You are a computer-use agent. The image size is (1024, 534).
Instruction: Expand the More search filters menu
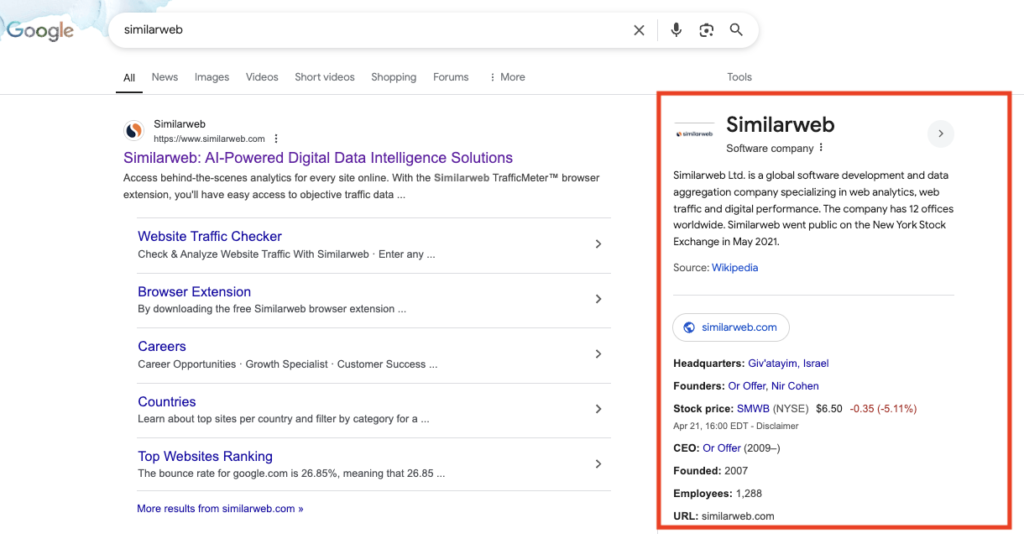tap(507, 77)
